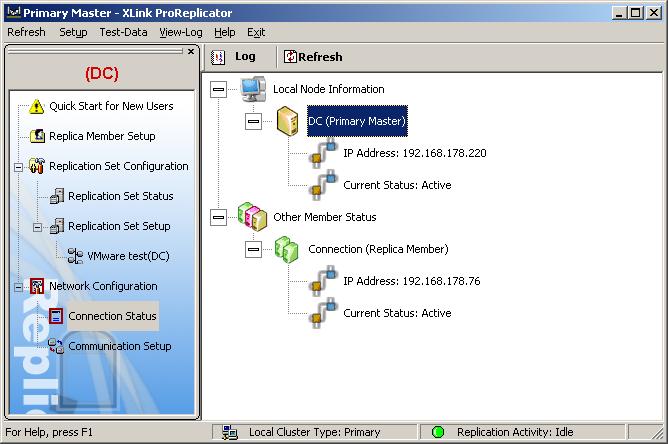Click the Replica Member Setup icon
This screenshot has height=444, width=668.
(37, 136)
